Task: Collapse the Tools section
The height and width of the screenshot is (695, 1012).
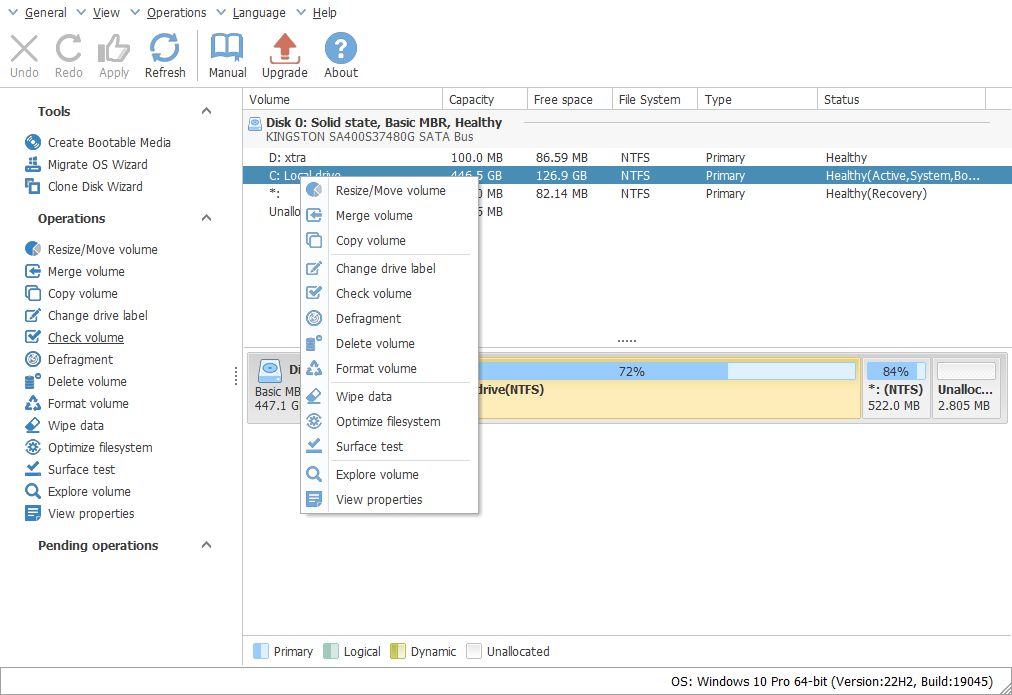Action: tap(205, 111)
